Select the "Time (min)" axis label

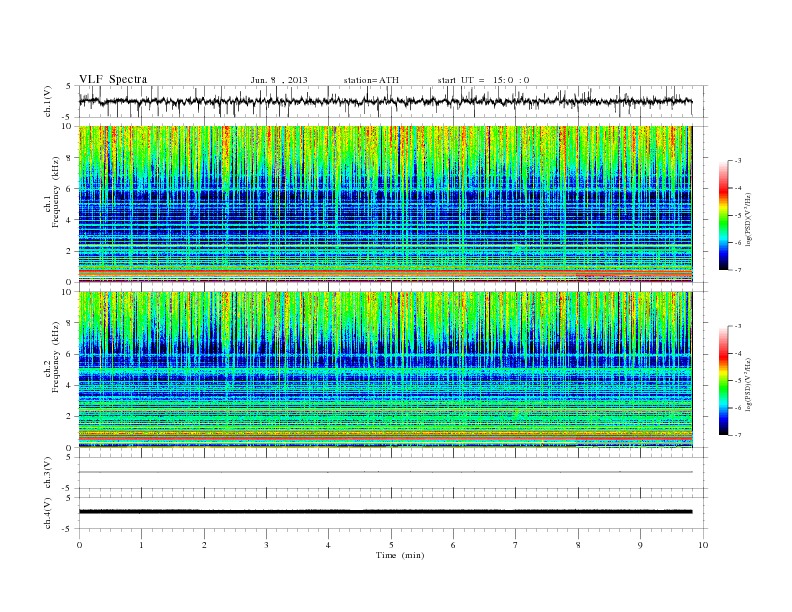pos(400,555)
